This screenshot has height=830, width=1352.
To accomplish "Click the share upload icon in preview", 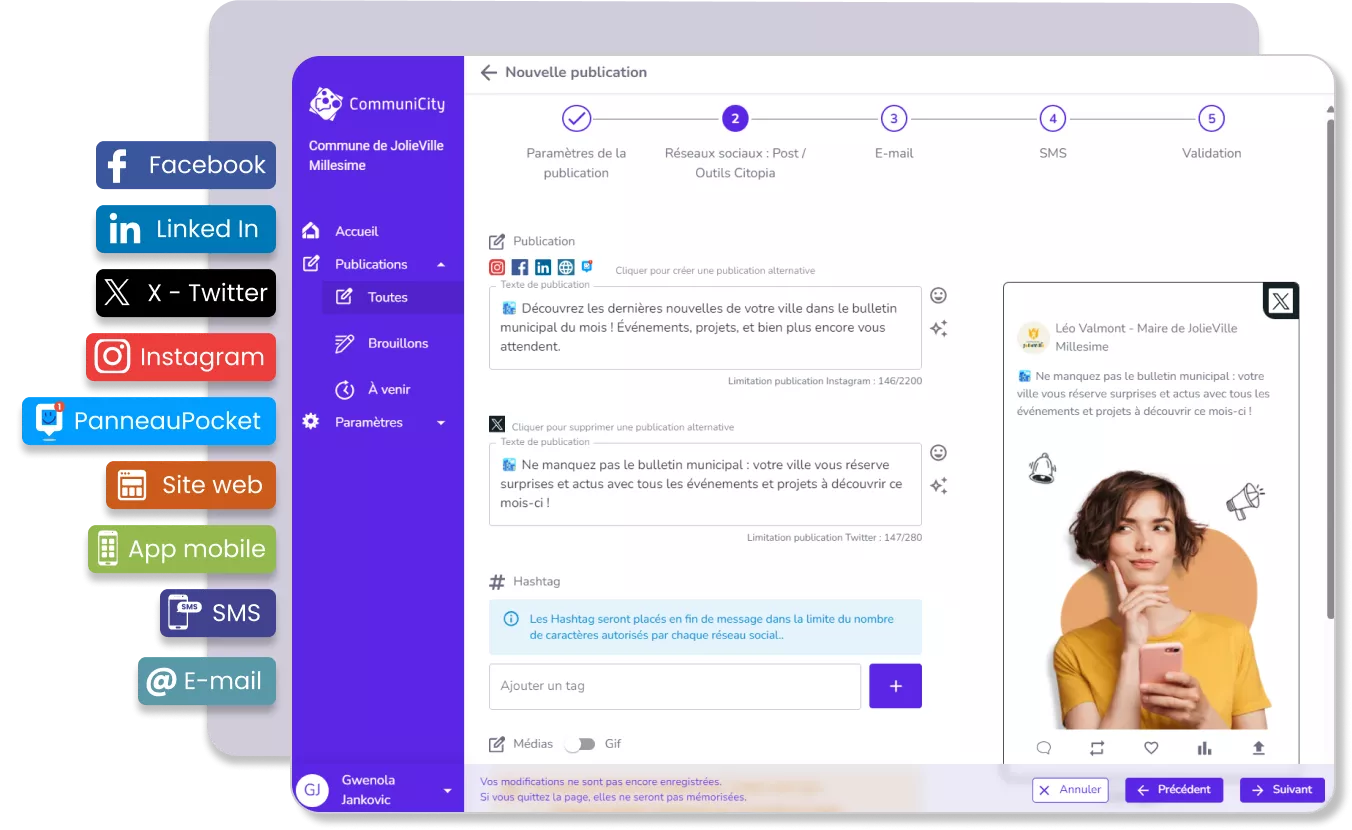I will [x=1258, y=748].
